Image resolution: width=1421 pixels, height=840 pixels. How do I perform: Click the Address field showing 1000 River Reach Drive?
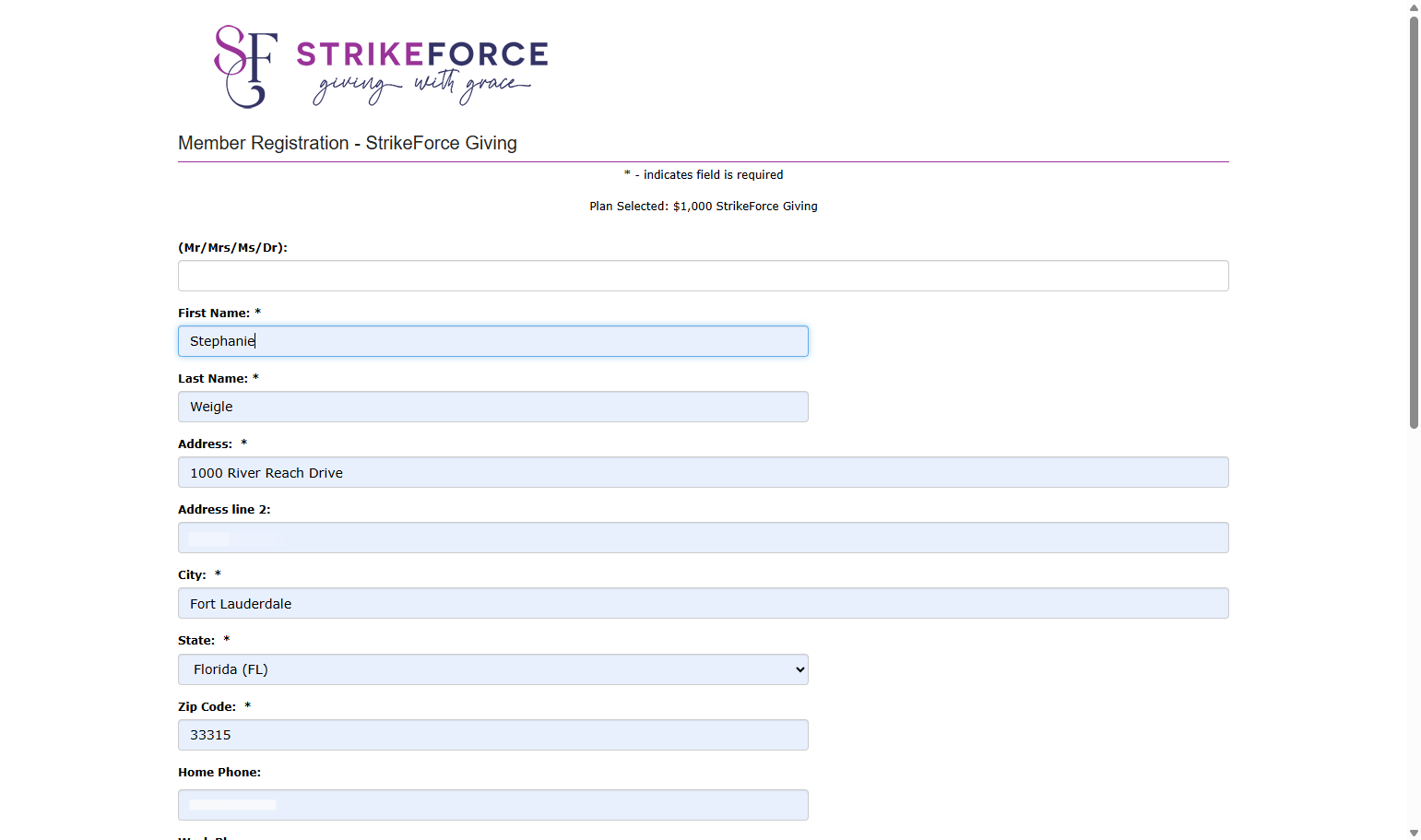[703, 472]
